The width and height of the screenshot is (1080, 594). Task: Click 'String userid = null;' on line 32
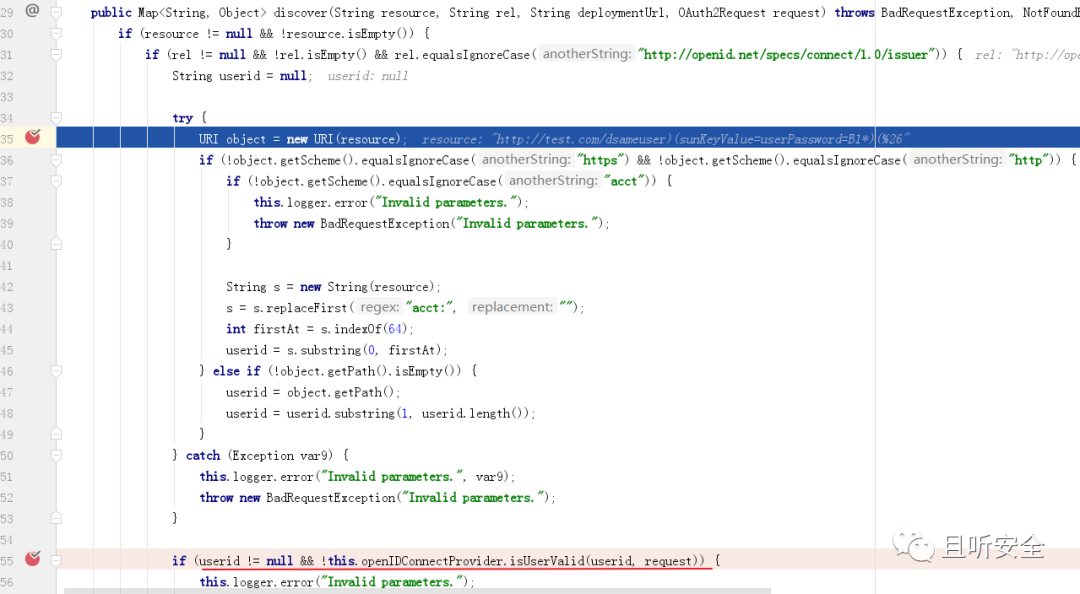(x=242, y=76)
